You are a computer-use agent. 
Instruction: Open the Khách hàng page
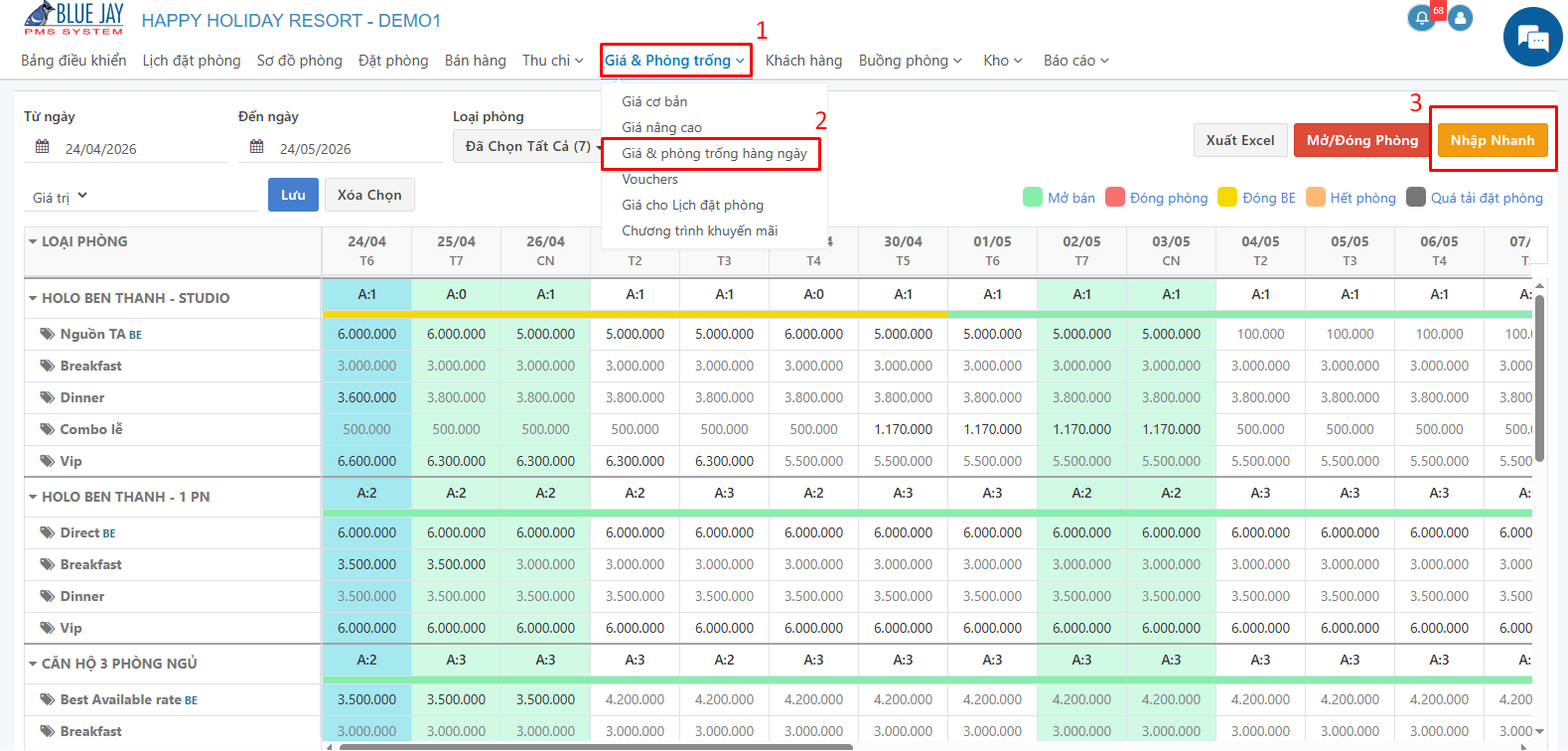click(803, 61)
